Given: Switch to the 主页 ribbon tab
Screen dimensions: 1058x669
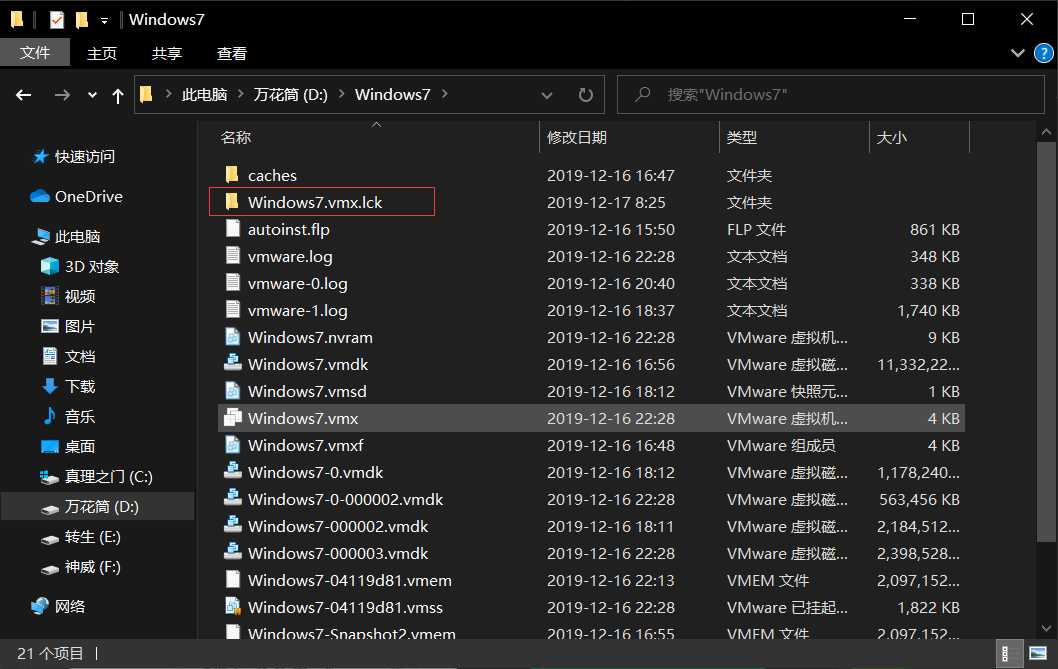Looking at the screenshot, I should point(102,53).
